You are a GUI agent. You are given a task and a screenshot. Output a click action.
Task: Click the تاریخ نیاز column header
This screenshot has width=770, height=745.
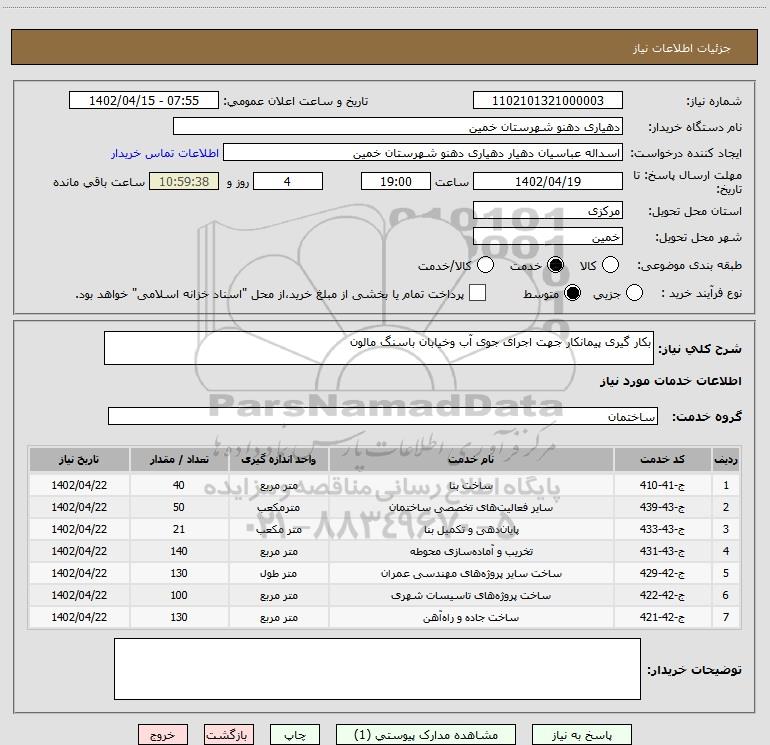pos(79,459)
